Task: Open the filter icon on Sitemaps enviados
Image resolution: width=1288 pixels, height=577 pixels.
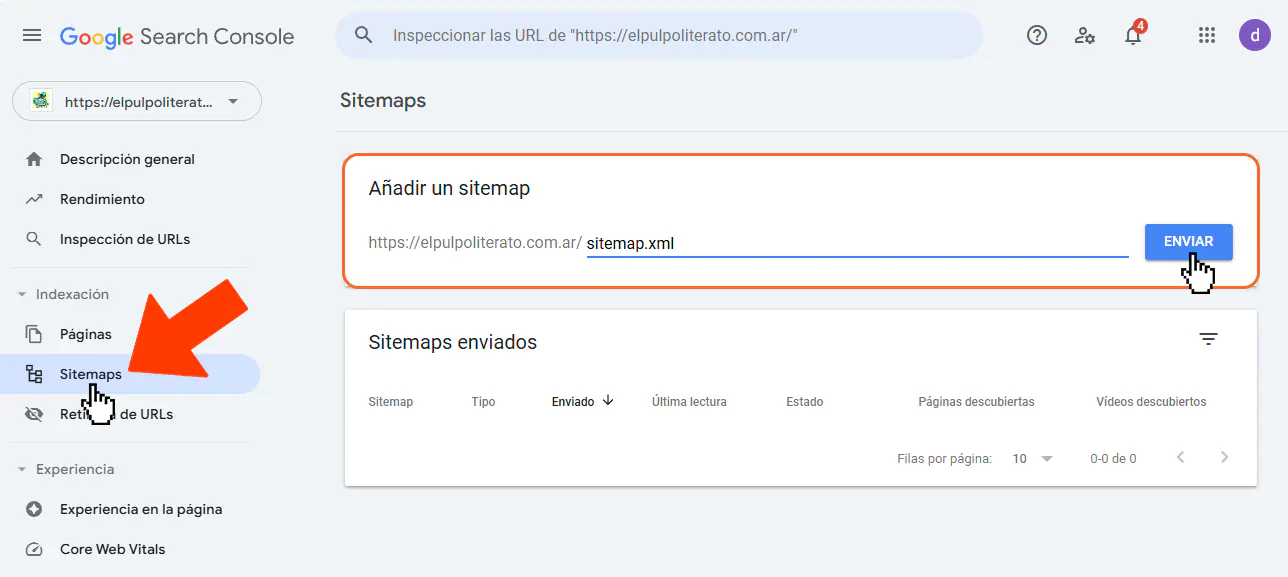Action: [x=1208, y=339]
